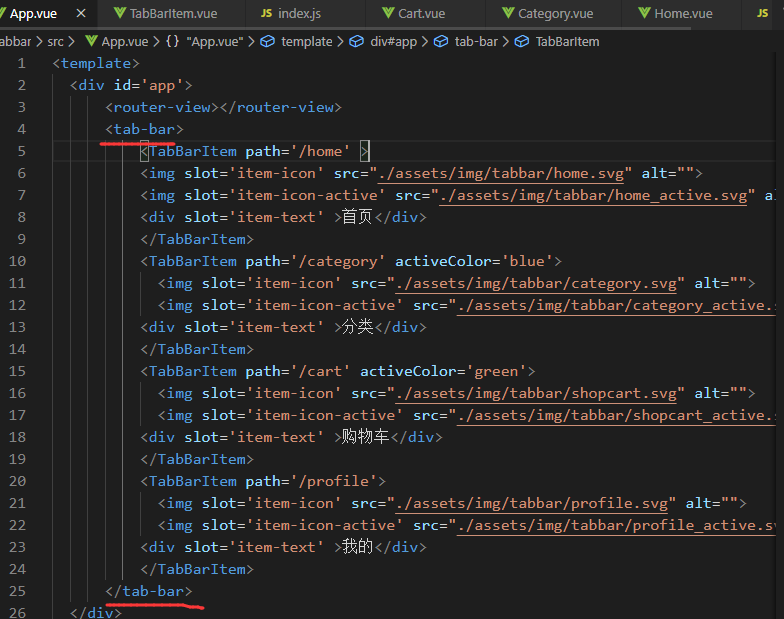Click the Vue icon on TabBarItem.vue tab
Image resolution: width=784 pixels, height=619 pixels.
point(118,14)
